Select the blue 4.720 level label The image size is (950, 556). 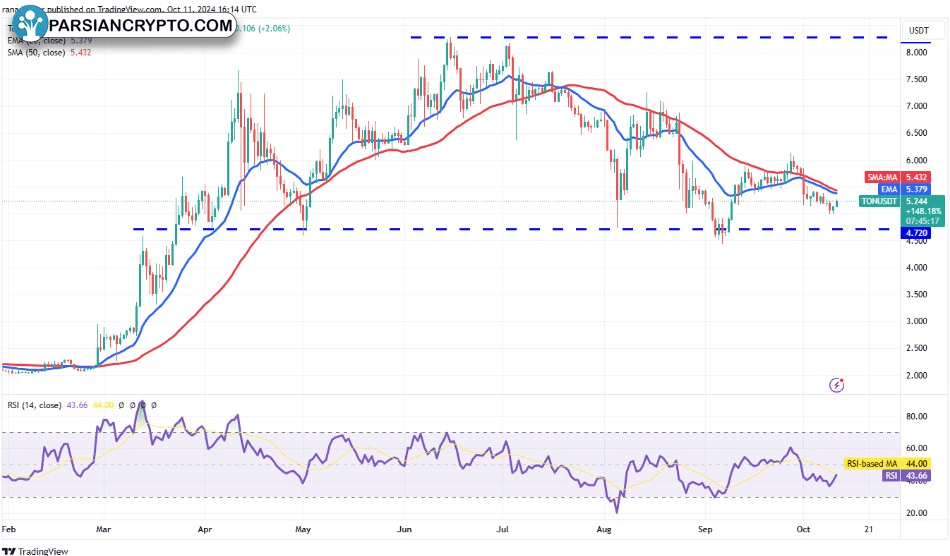coord(916,233)
